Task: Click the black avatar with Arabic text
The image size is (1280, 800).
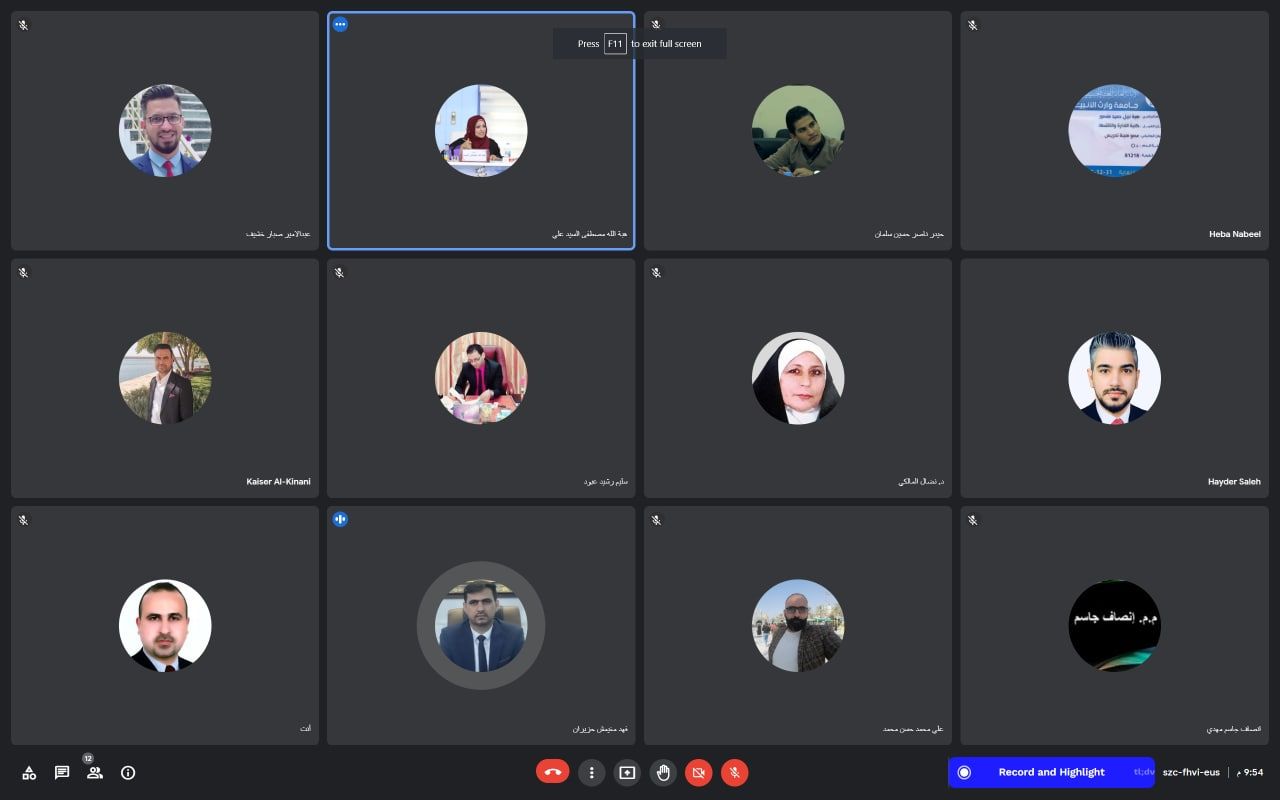Action: click(x=1114, y=625)
